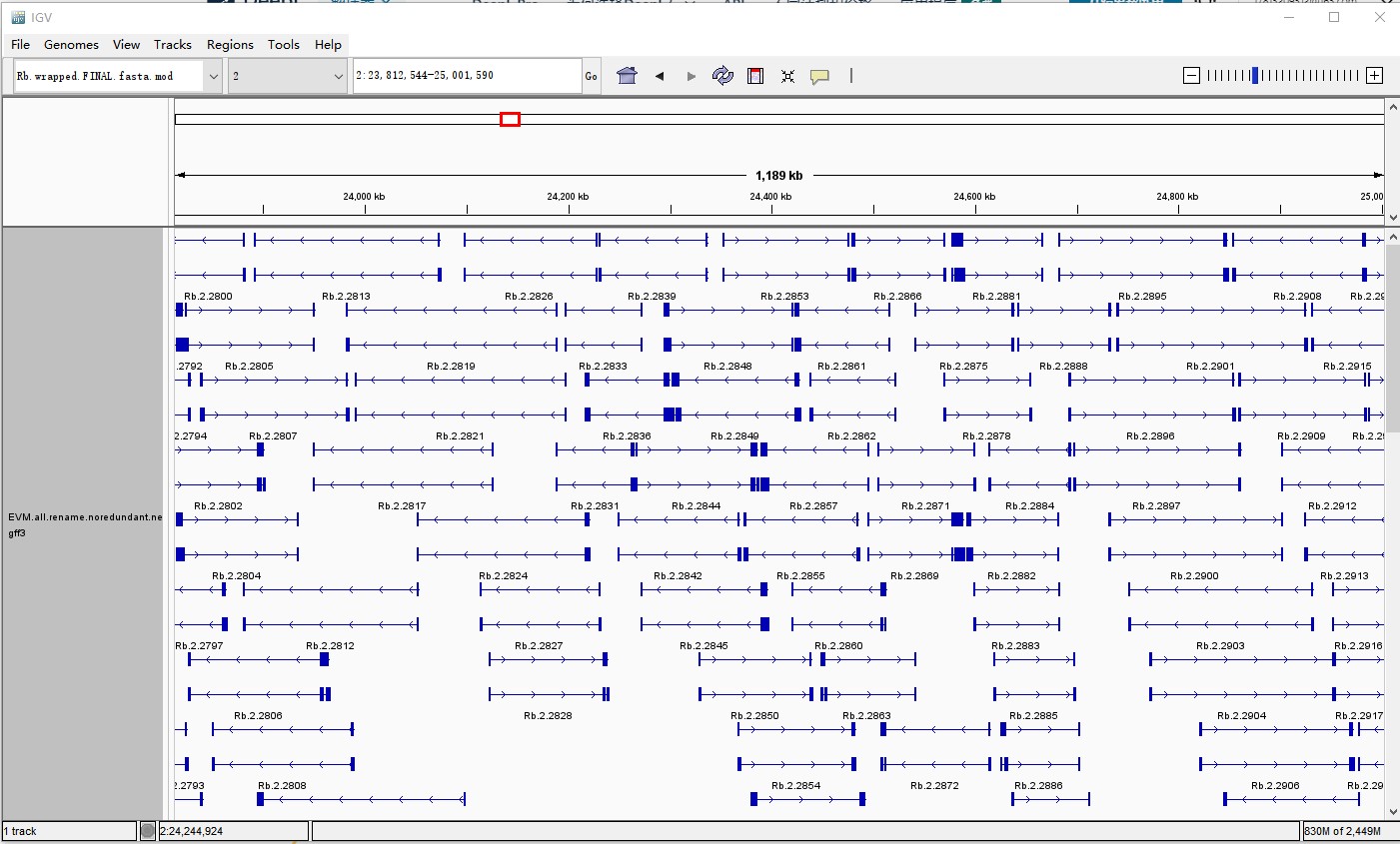Click the locus coordinates input field
This screenshot has height=844, width=1400.
coord(465,75)
